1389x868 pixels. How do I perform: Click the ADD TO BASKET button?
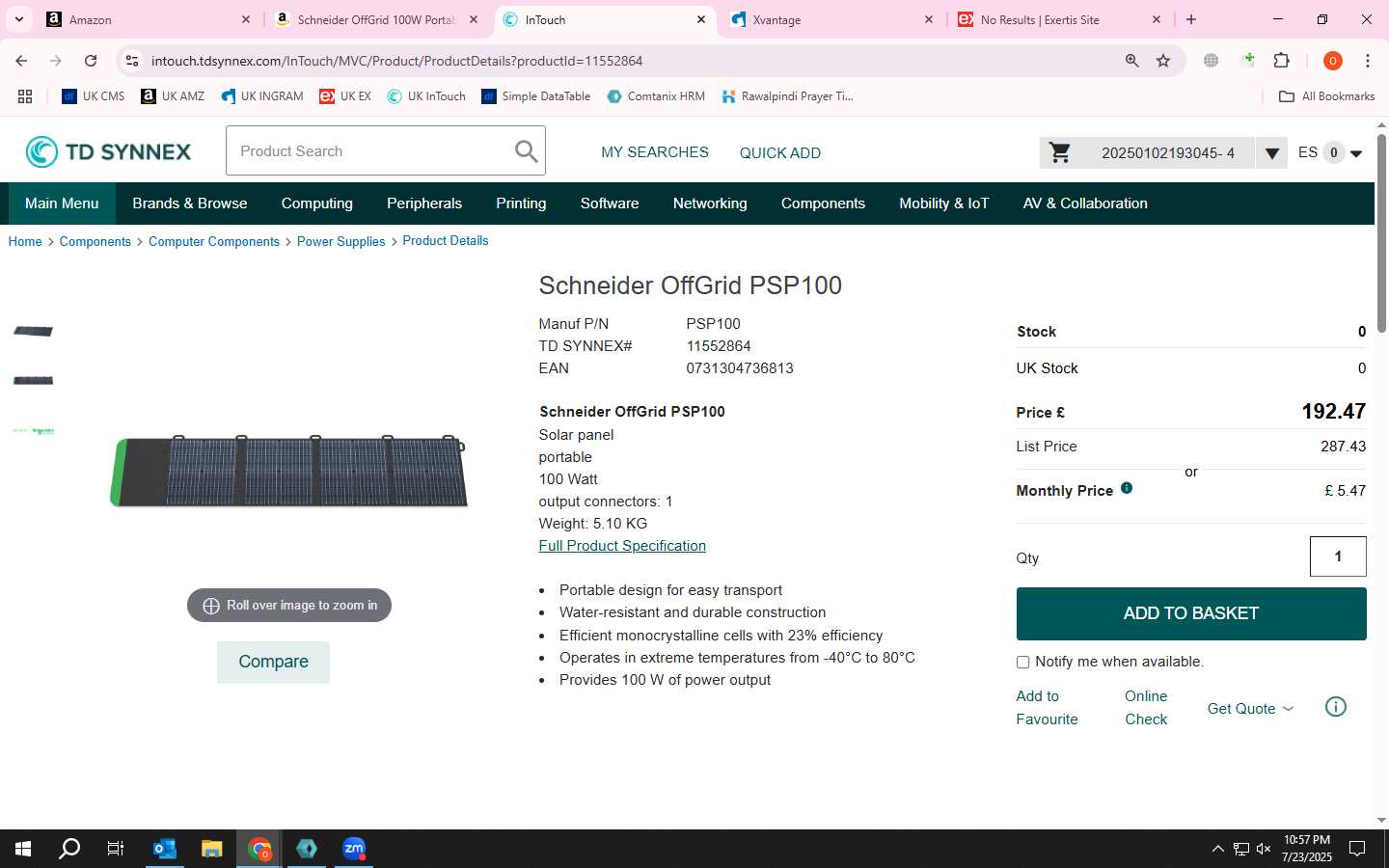(1191, 613)
